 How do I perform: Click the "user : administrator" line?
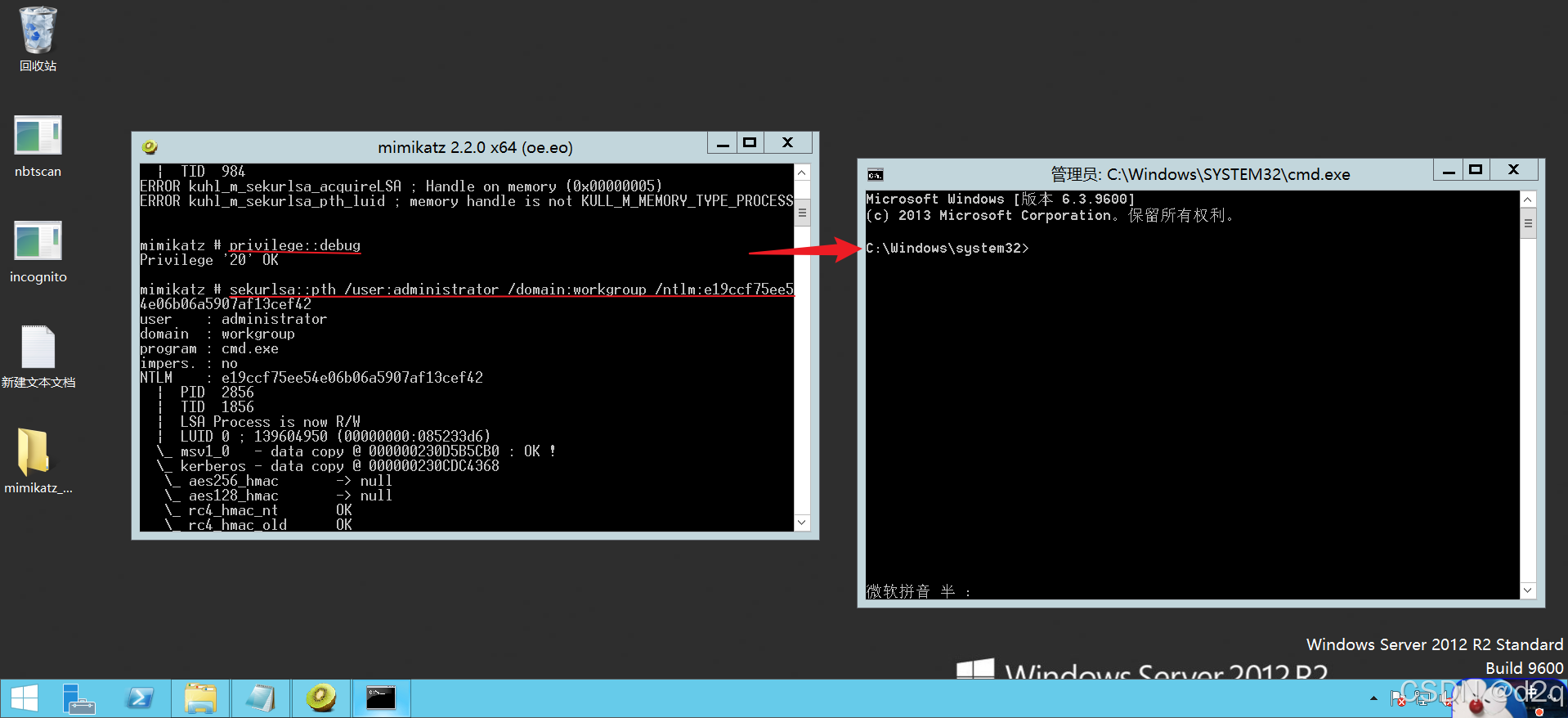pos(233,319)
